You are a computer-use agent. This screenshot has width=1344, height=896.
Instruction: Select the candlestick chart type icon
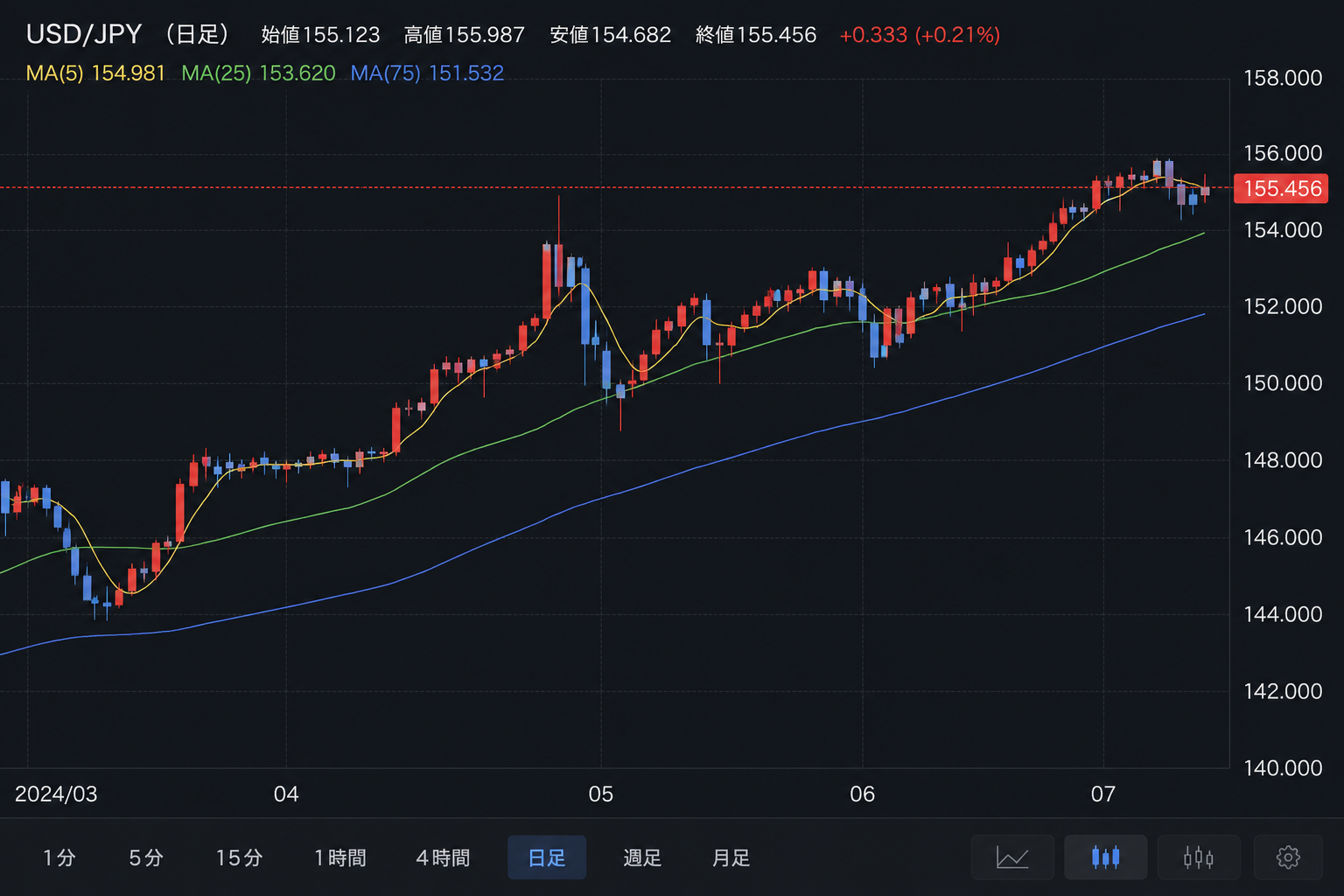pyautogui.click(x=1106, y=857)
